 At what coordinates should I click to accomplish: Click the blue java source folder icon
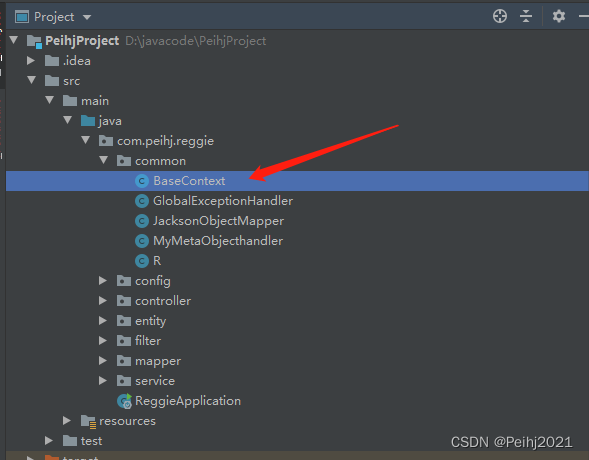pos(88,121)
